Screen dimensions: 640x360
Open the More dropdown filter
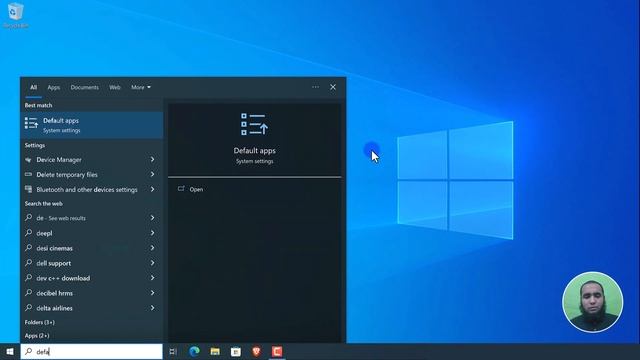tap(141, 87)
